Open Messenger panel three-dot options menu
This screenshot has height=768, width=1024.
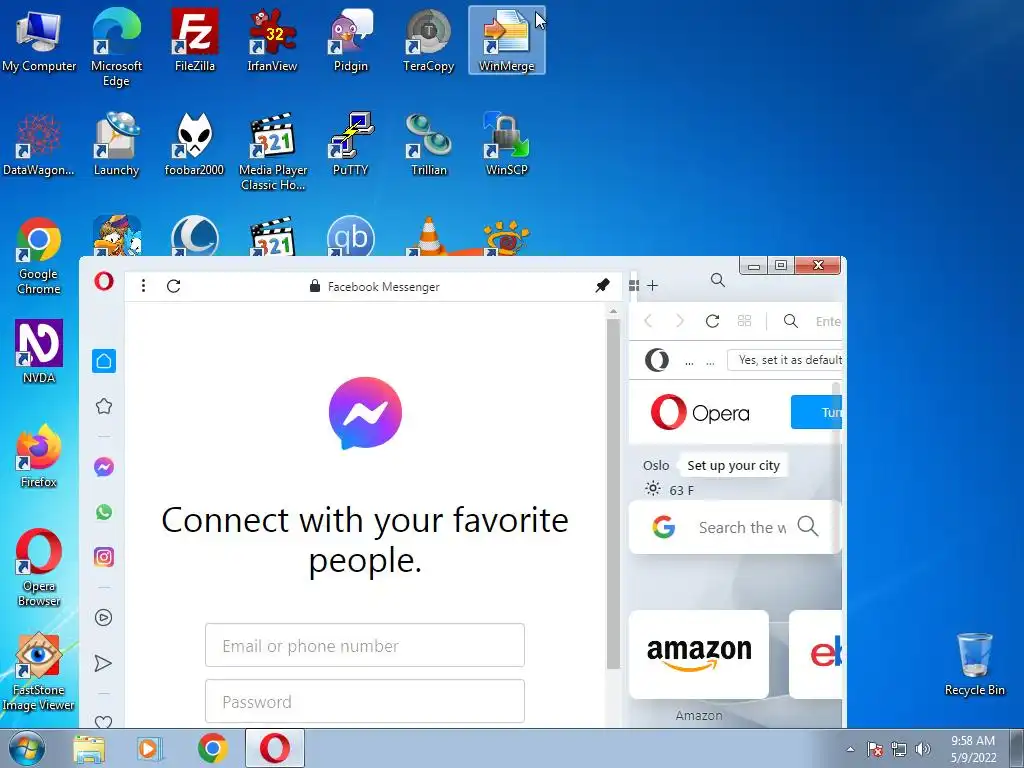click(143, 286)
